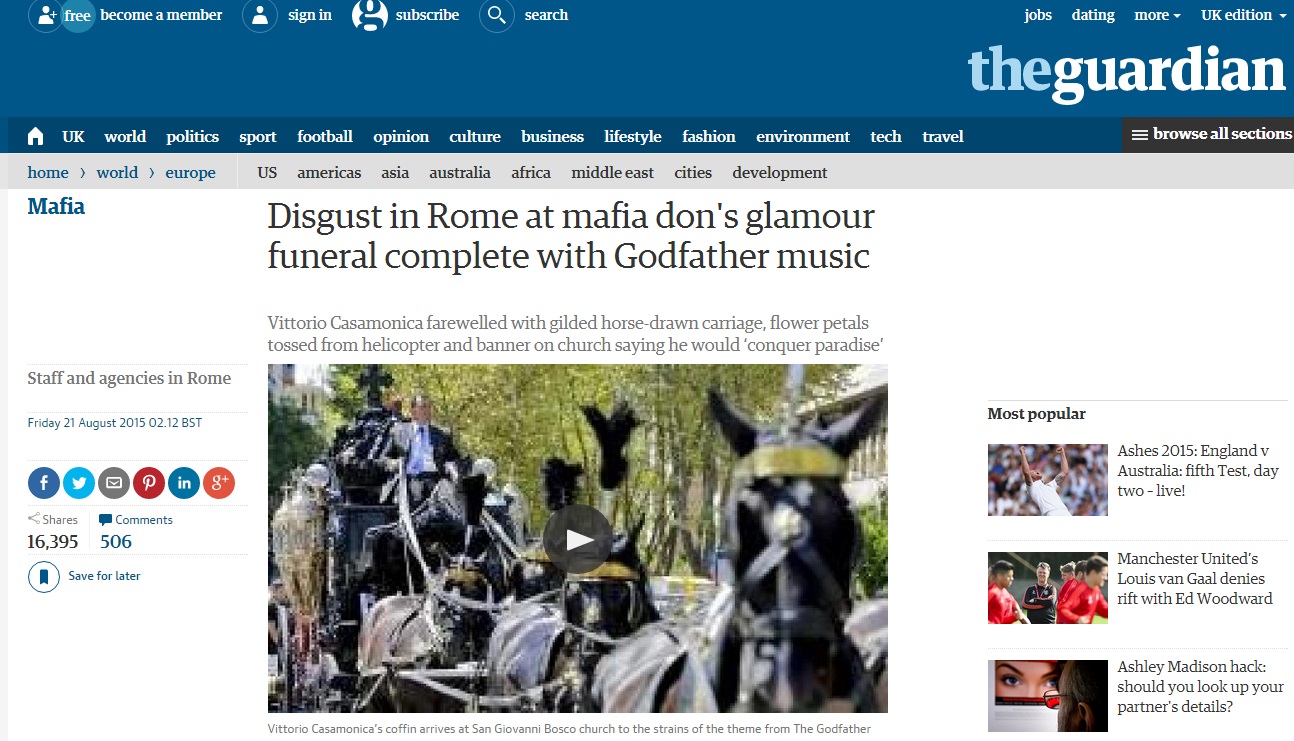1294x741 pixels.
Task: Share article on LinkedIn icon
Action: tap(184, 483)
